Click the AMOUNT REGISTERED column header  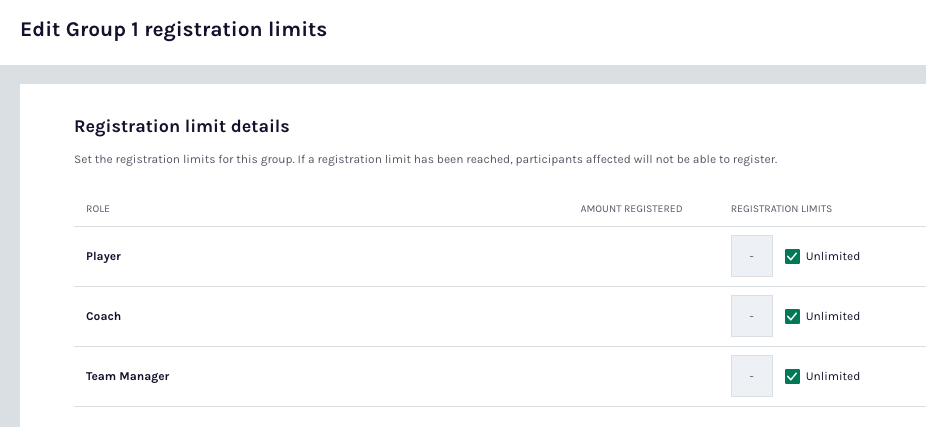tap(631, 209)
